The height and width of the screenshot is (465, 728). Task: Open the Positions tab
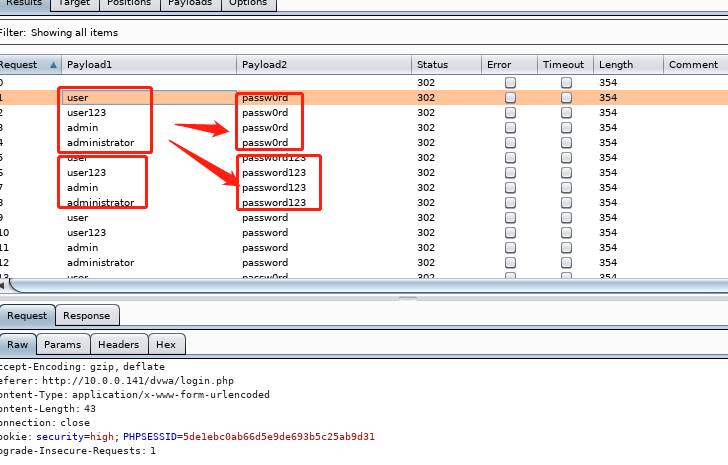pos(129,3)
